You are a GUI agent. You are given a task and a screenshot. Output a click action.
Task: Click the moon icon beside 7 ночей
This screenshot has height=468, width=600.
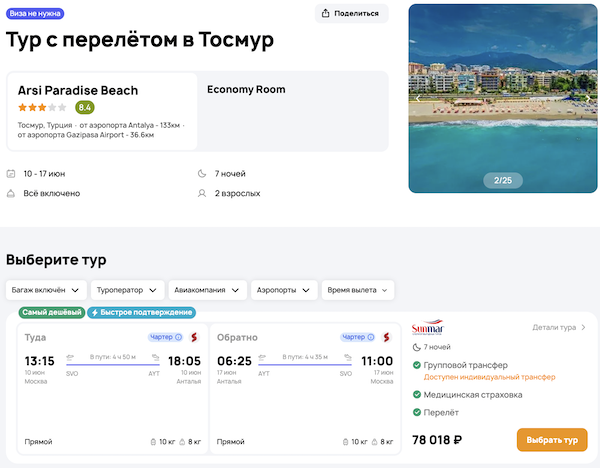coord(204,173)
